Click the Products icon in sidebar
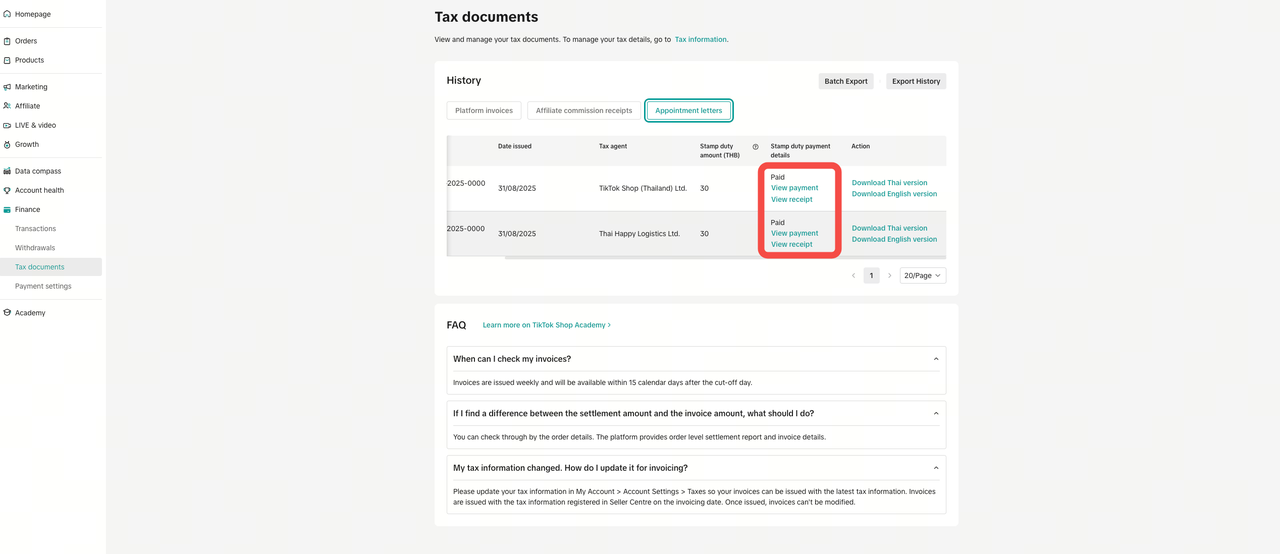Image resolution: width=1280 pixels, height=554 pixels. click(x=7, y=60)
